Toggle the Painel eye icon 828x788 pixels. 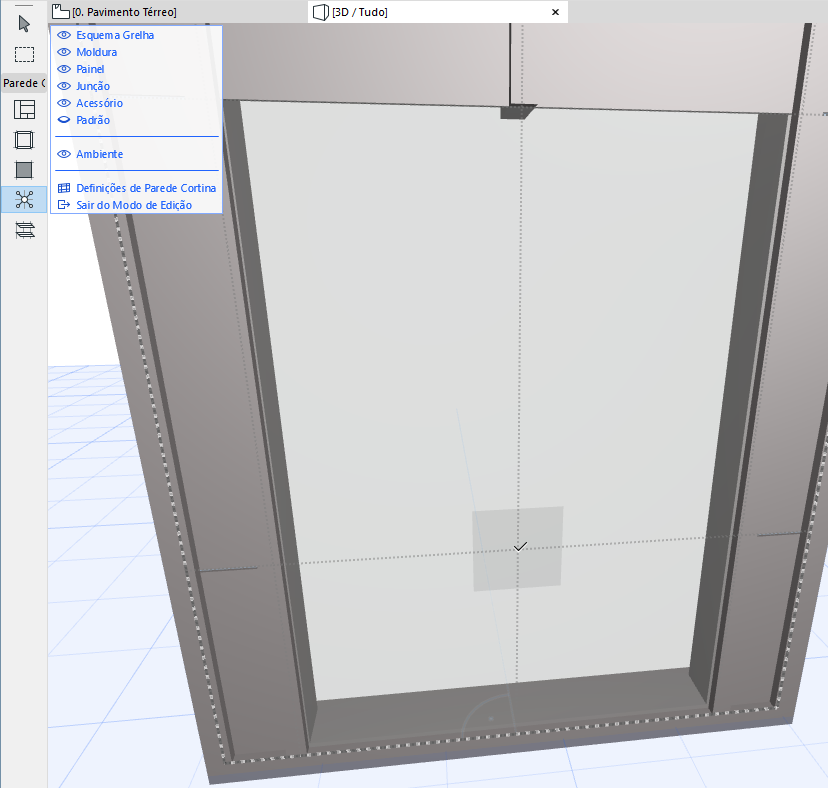tap(64, 69)
